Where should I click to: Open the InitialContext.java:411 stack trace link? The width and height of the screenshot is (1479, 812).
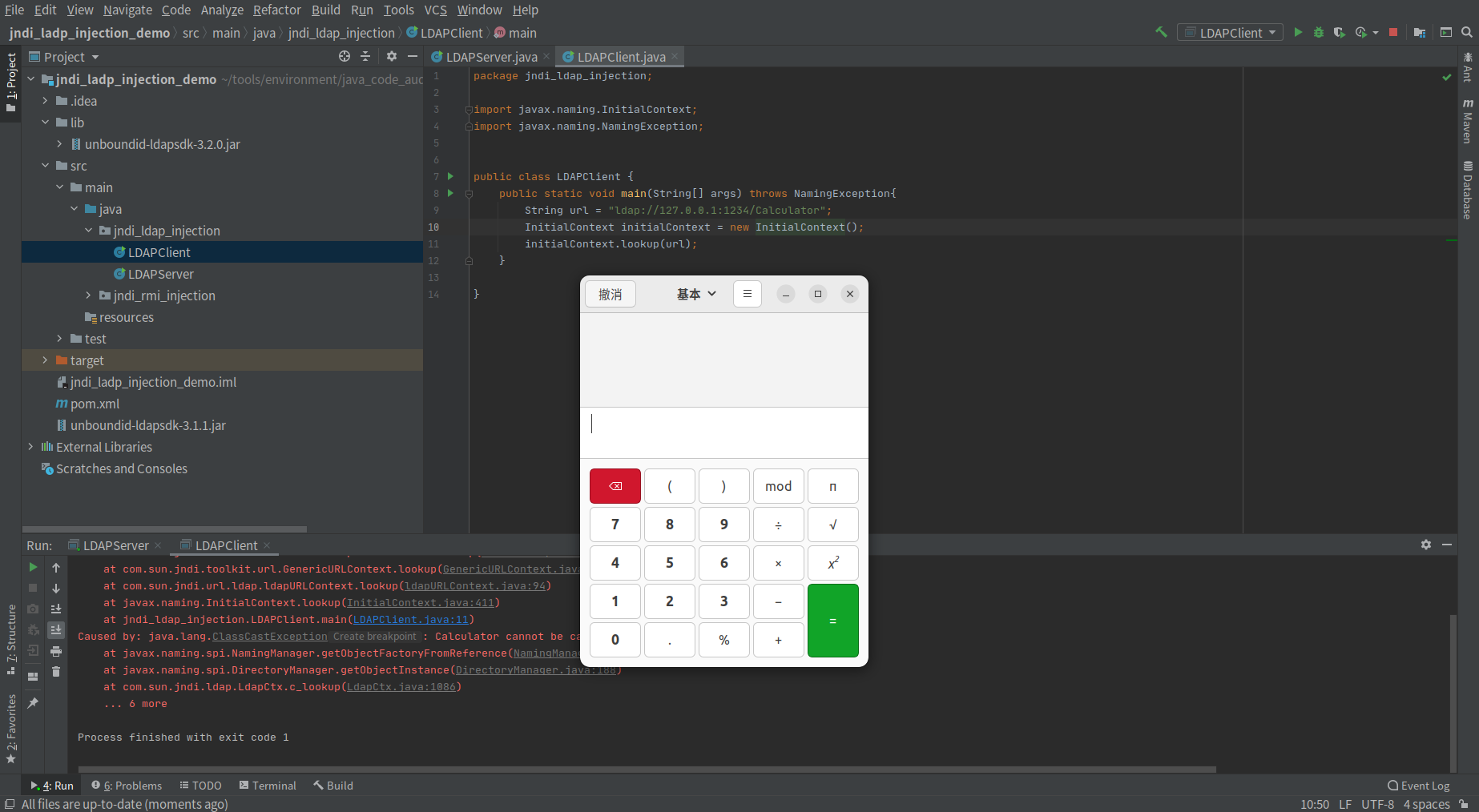coord(420,602)
